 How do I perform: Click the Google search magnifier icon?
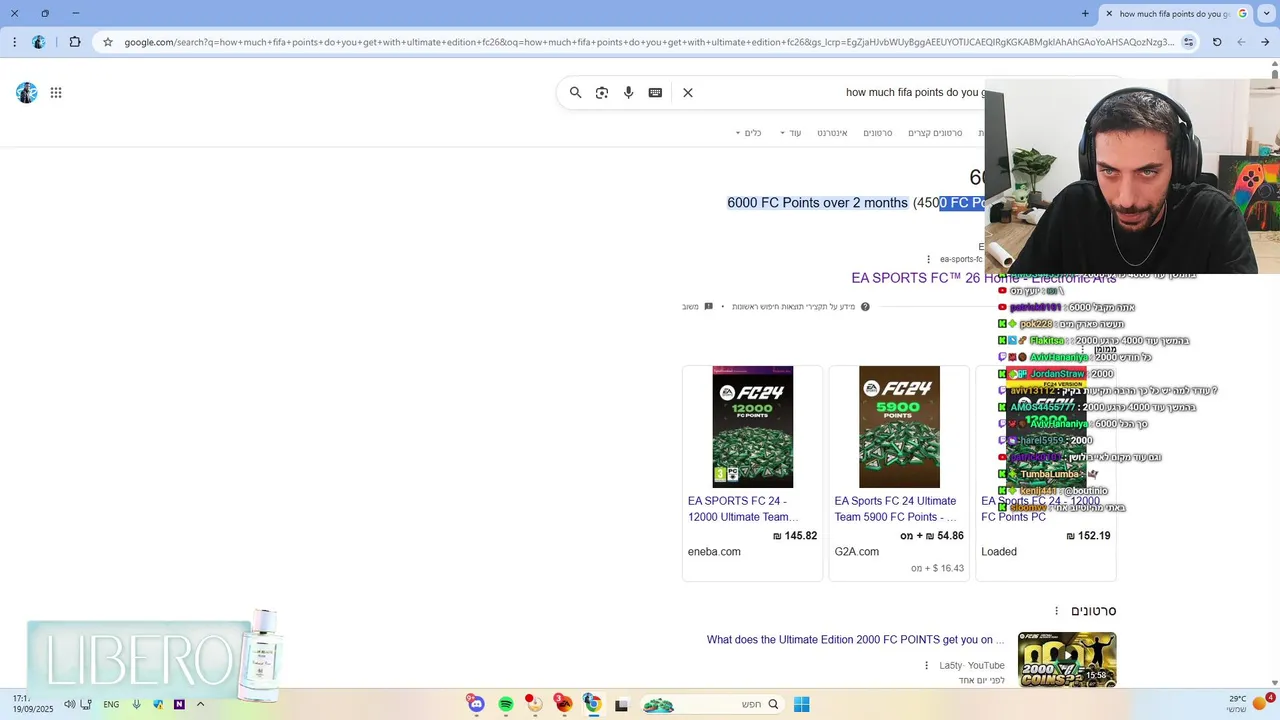(x=575, y=92)
